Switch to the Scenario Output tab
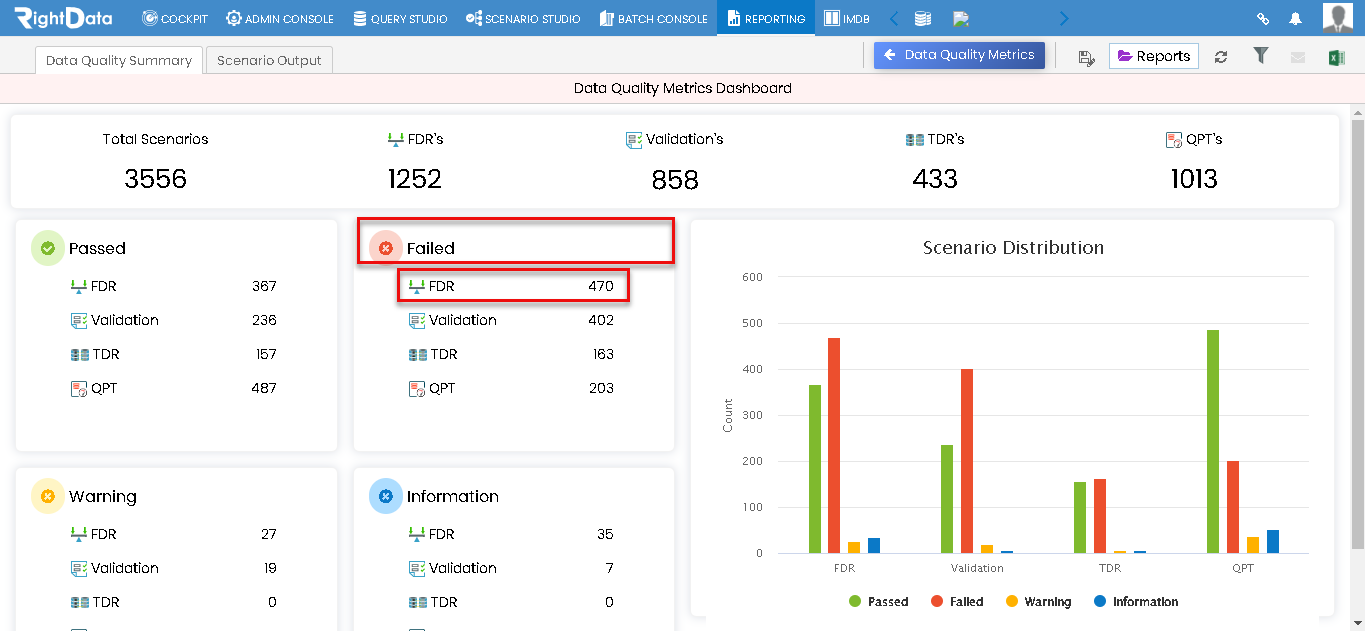 269,60
